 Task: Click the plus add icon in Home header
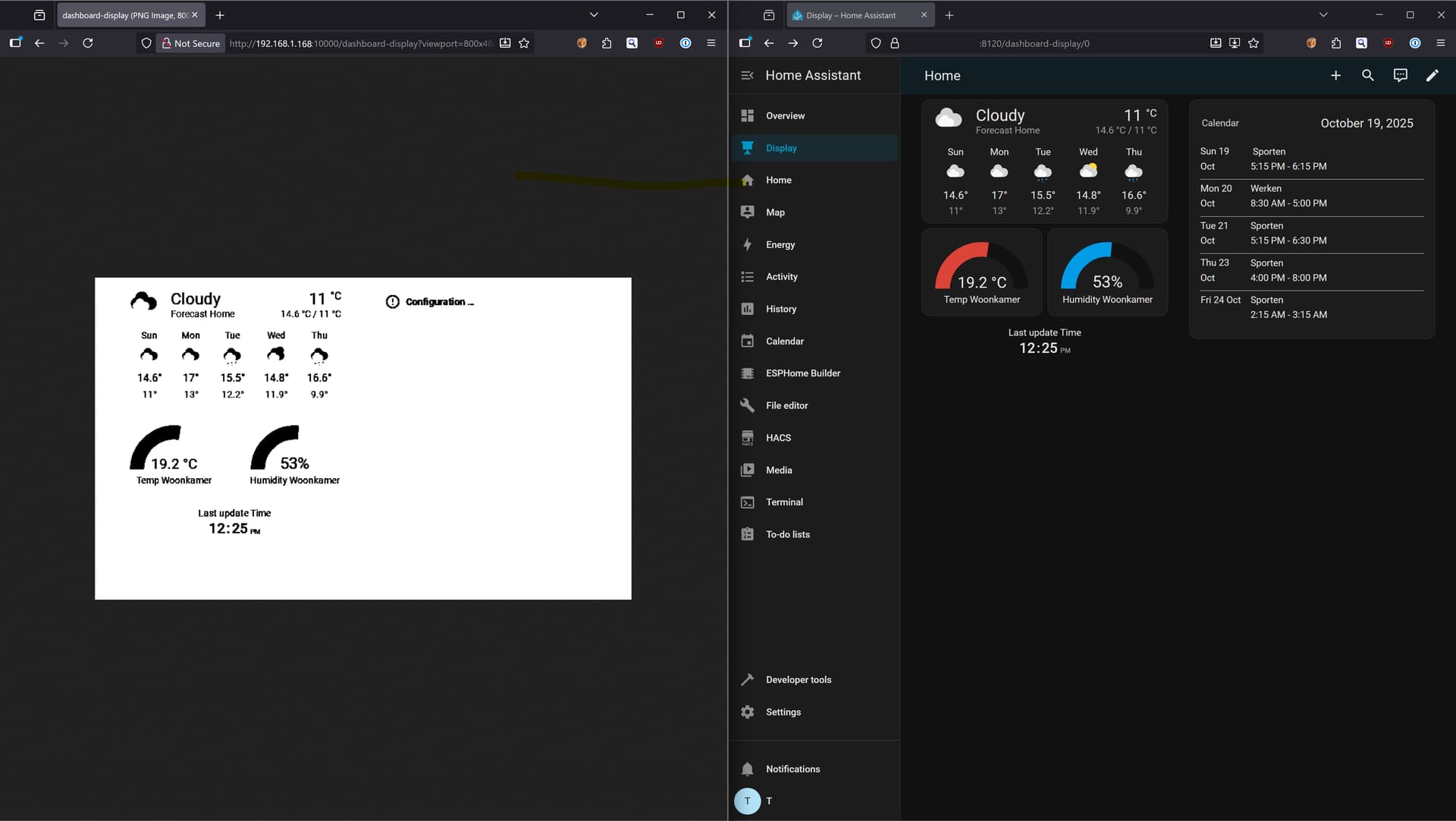point(1335,75)
